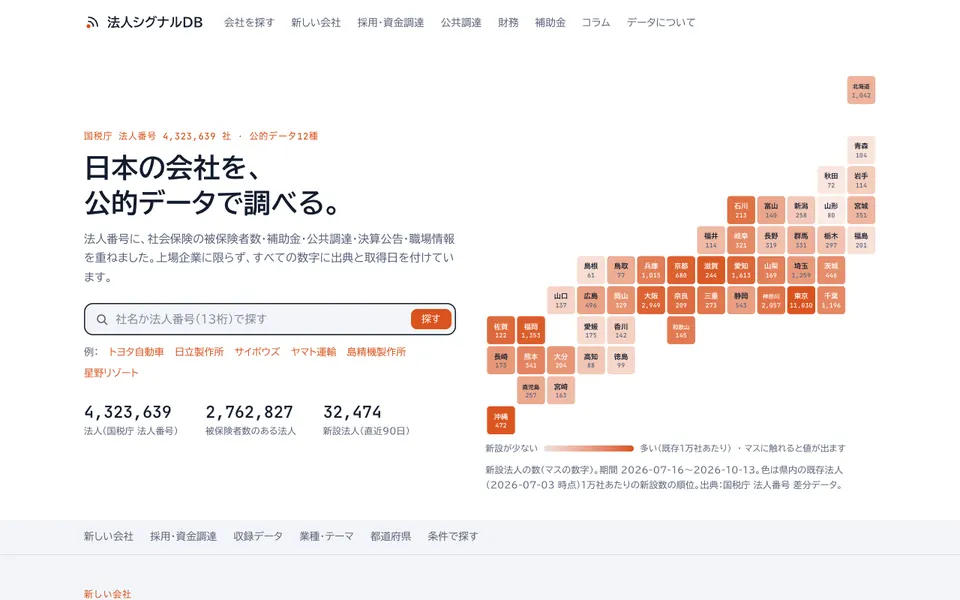Click the 32,474 newly established figure

point(352,412)
